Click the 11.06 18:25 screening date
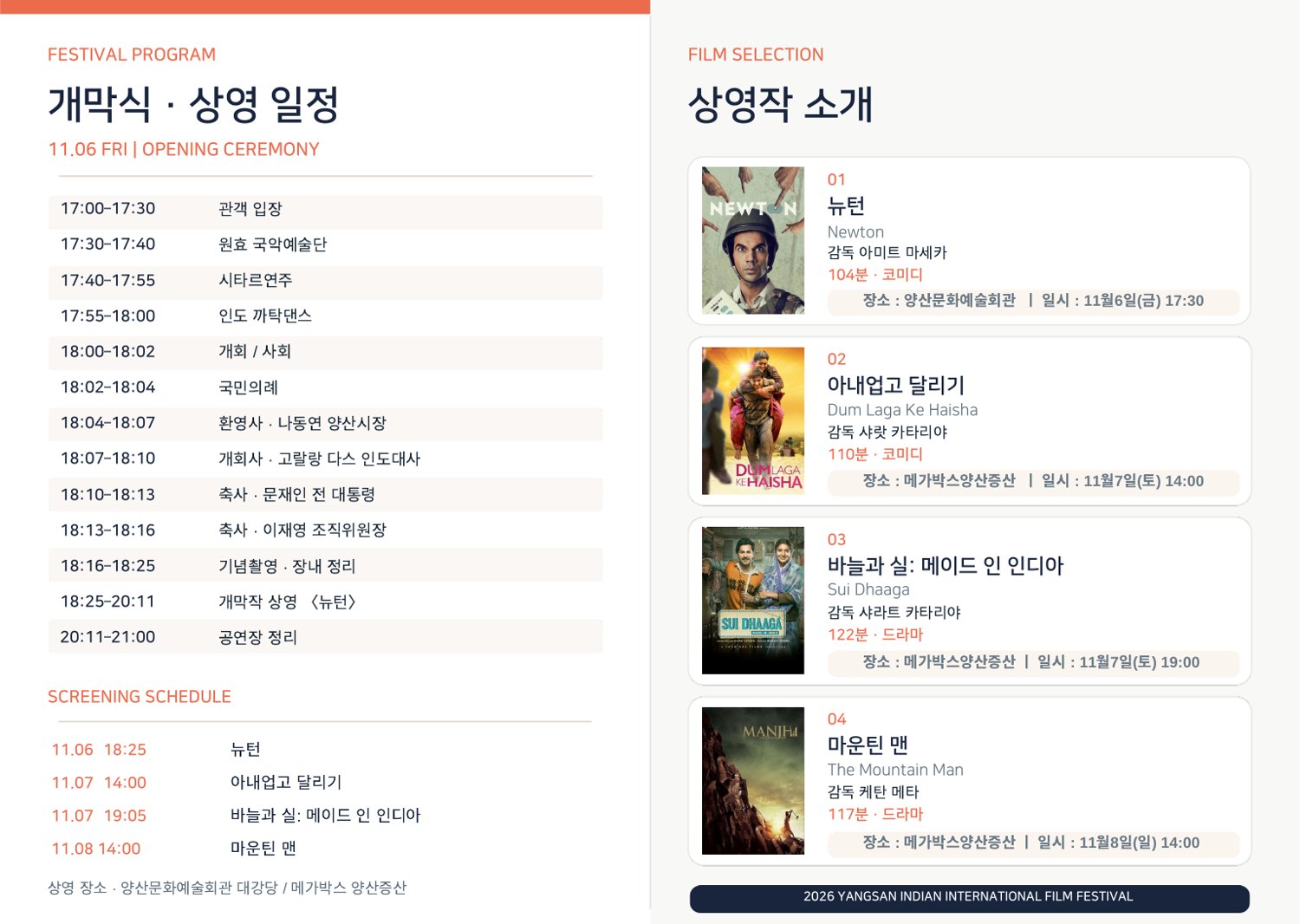1300x924 pixels. (x=99, y=750)
